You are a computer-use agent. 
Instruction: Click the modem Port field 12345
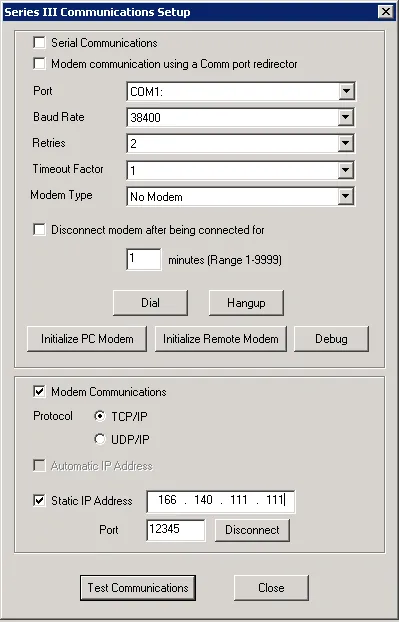pos(176,530)
